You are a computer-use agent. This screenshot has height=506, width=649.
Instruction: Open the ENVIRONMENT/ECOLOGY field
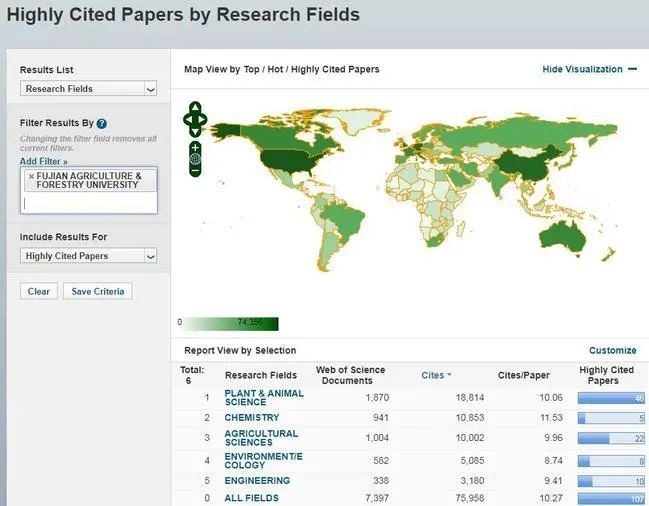coord(264,460)
